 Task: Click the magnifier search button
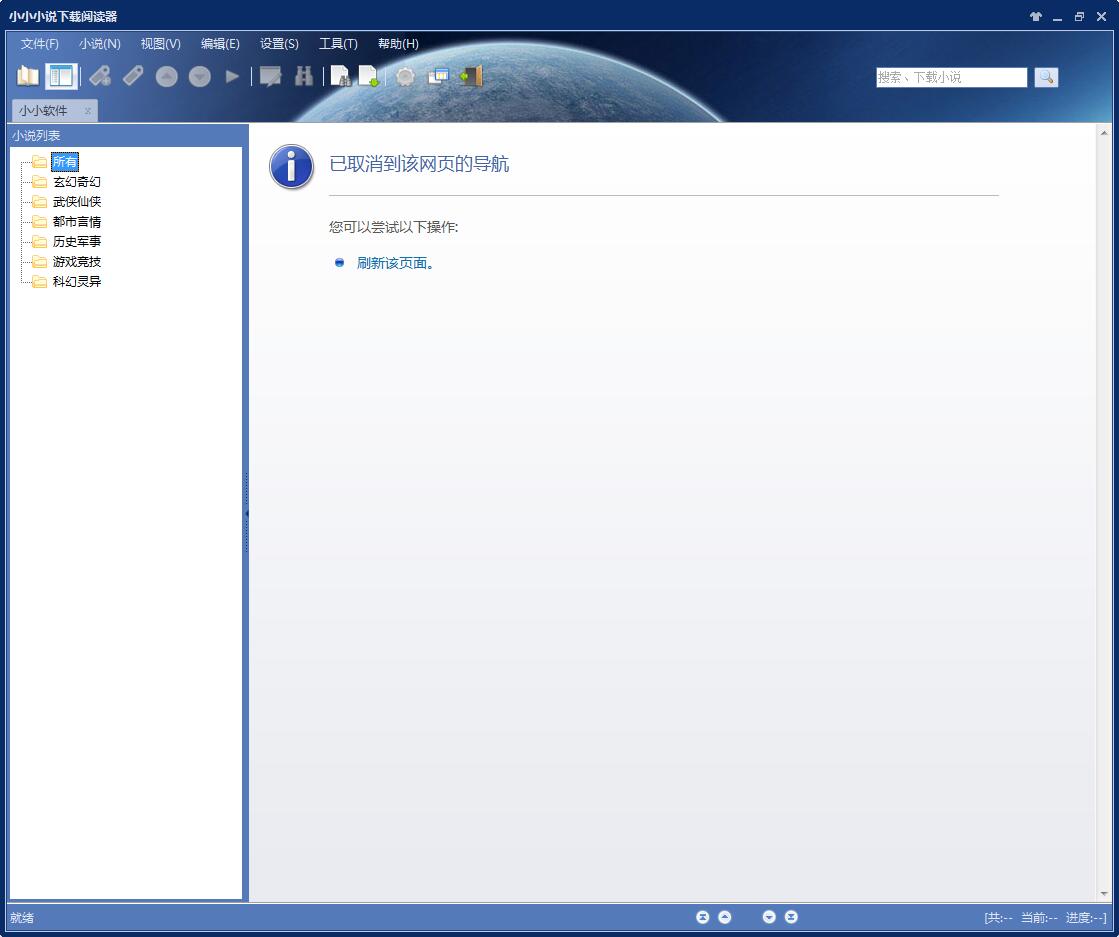(x=1046, y=77)
